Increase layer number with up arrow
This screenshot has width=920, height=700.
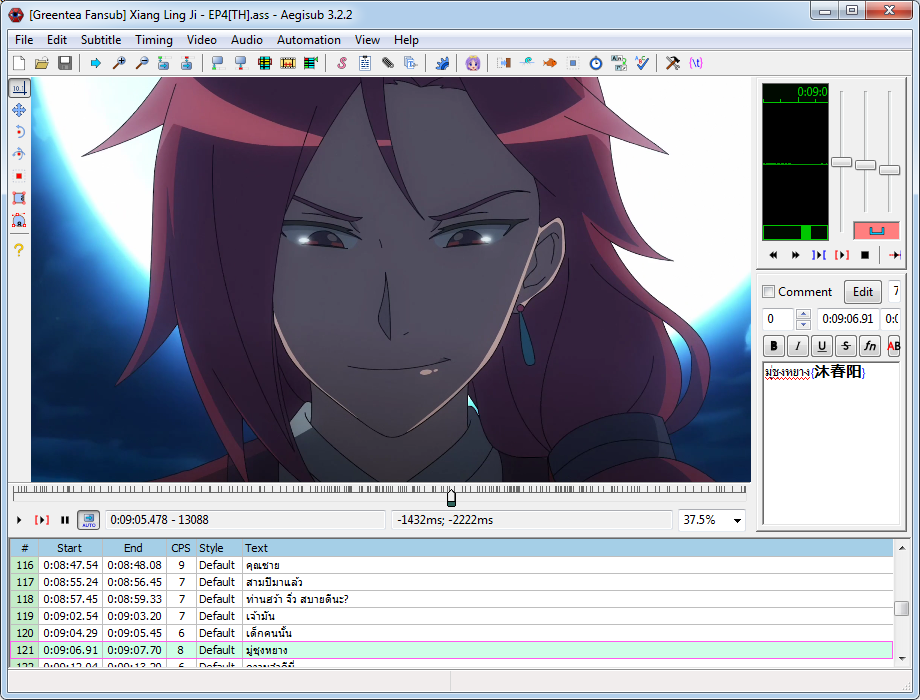click(x=803, y=314)
